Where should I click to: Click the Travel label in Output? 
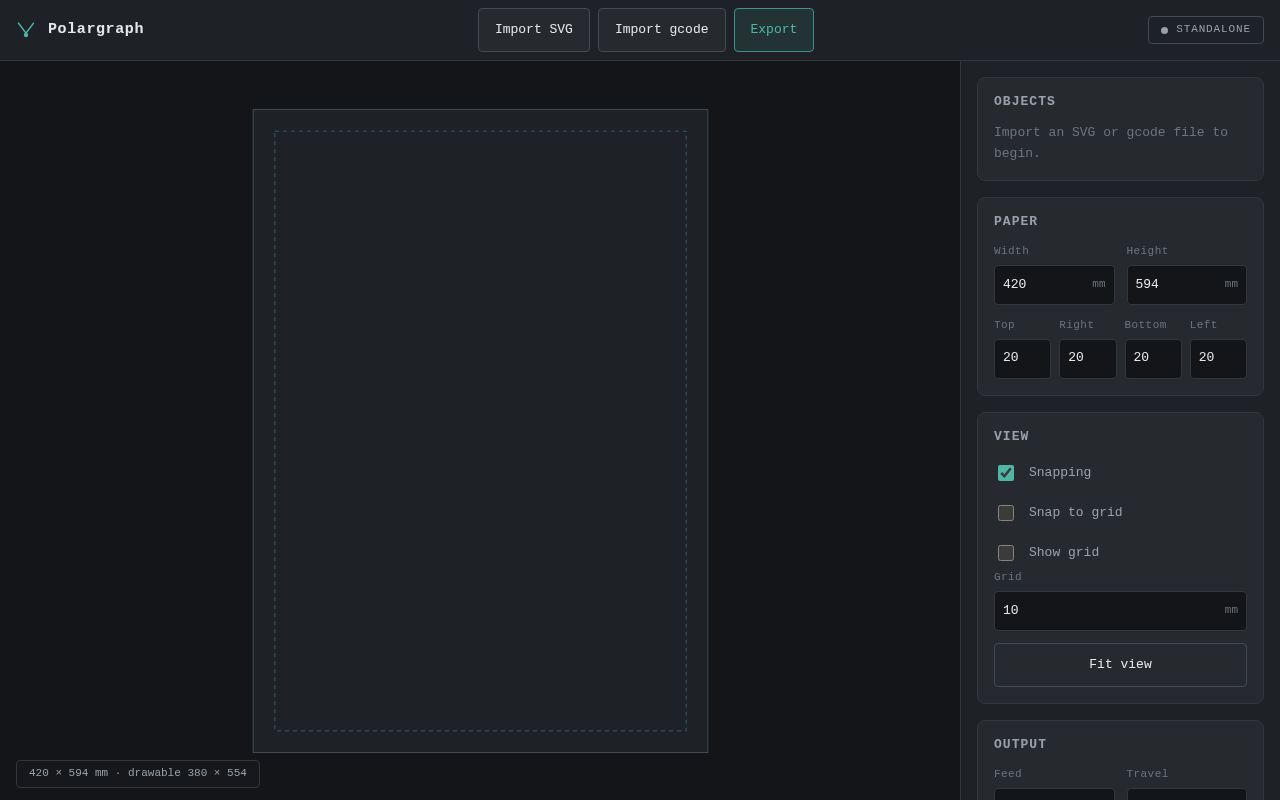(x=1148, y=774)
